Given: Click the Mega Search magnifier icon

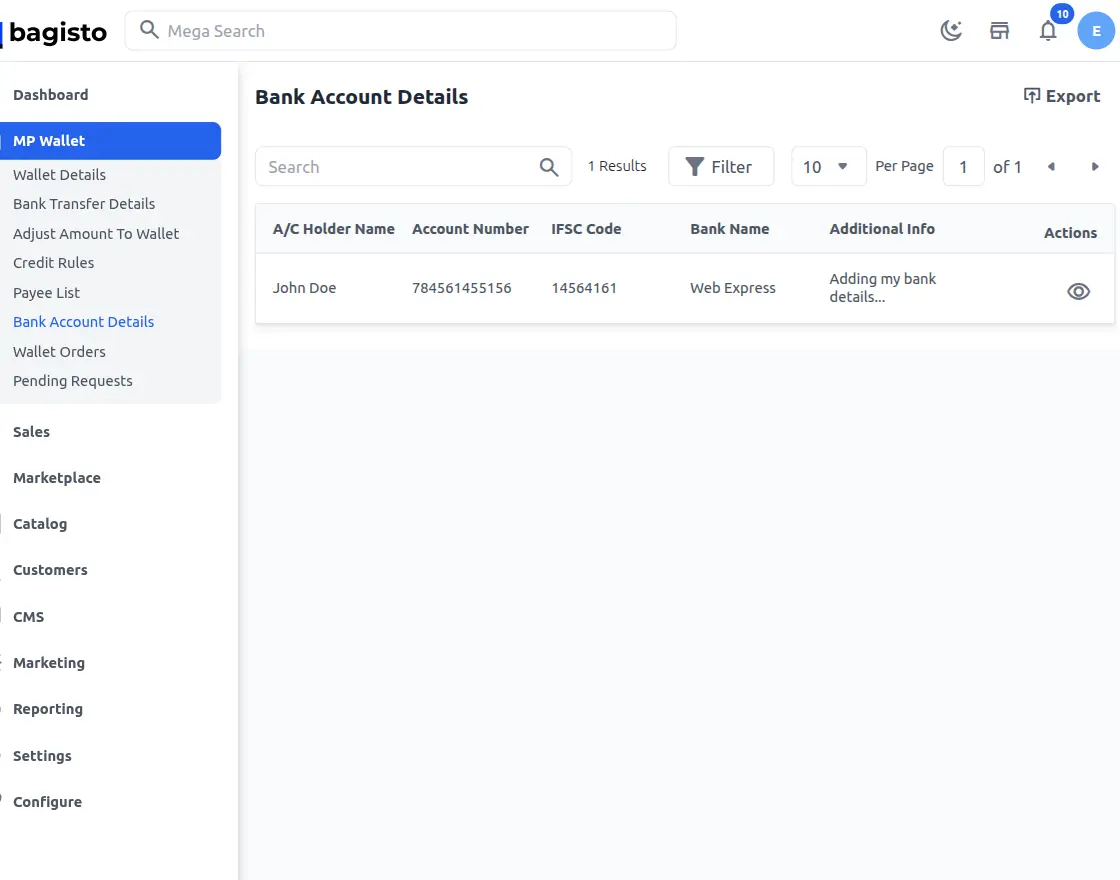Looking at the screenshot, I should [148, 31].
